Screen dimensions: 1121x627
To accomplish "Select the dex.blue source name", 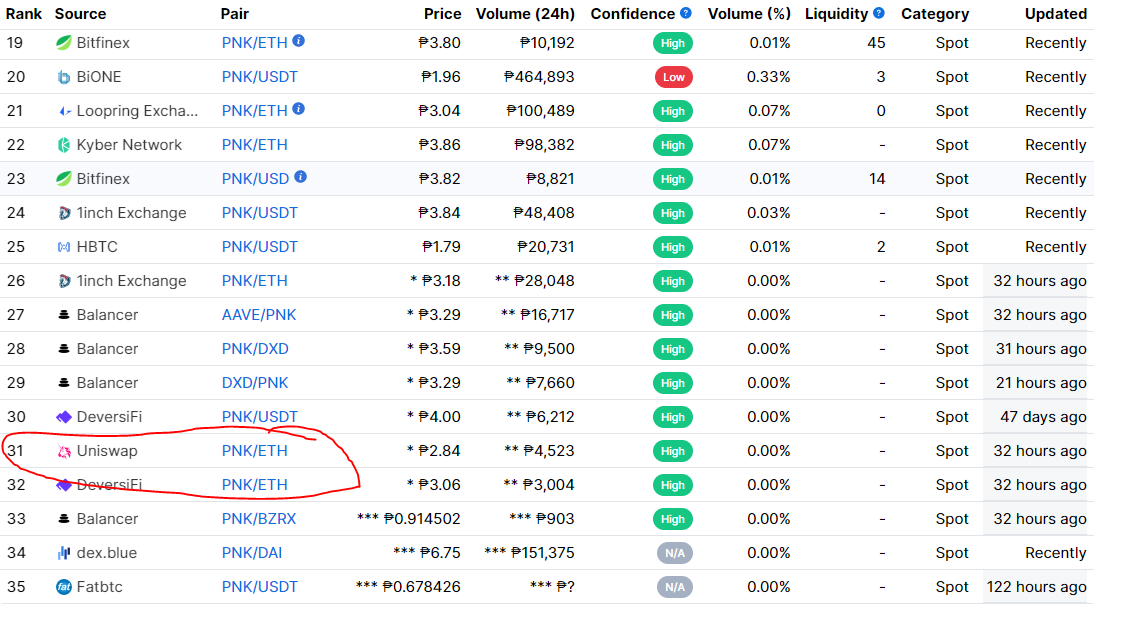I will point(107,553).
